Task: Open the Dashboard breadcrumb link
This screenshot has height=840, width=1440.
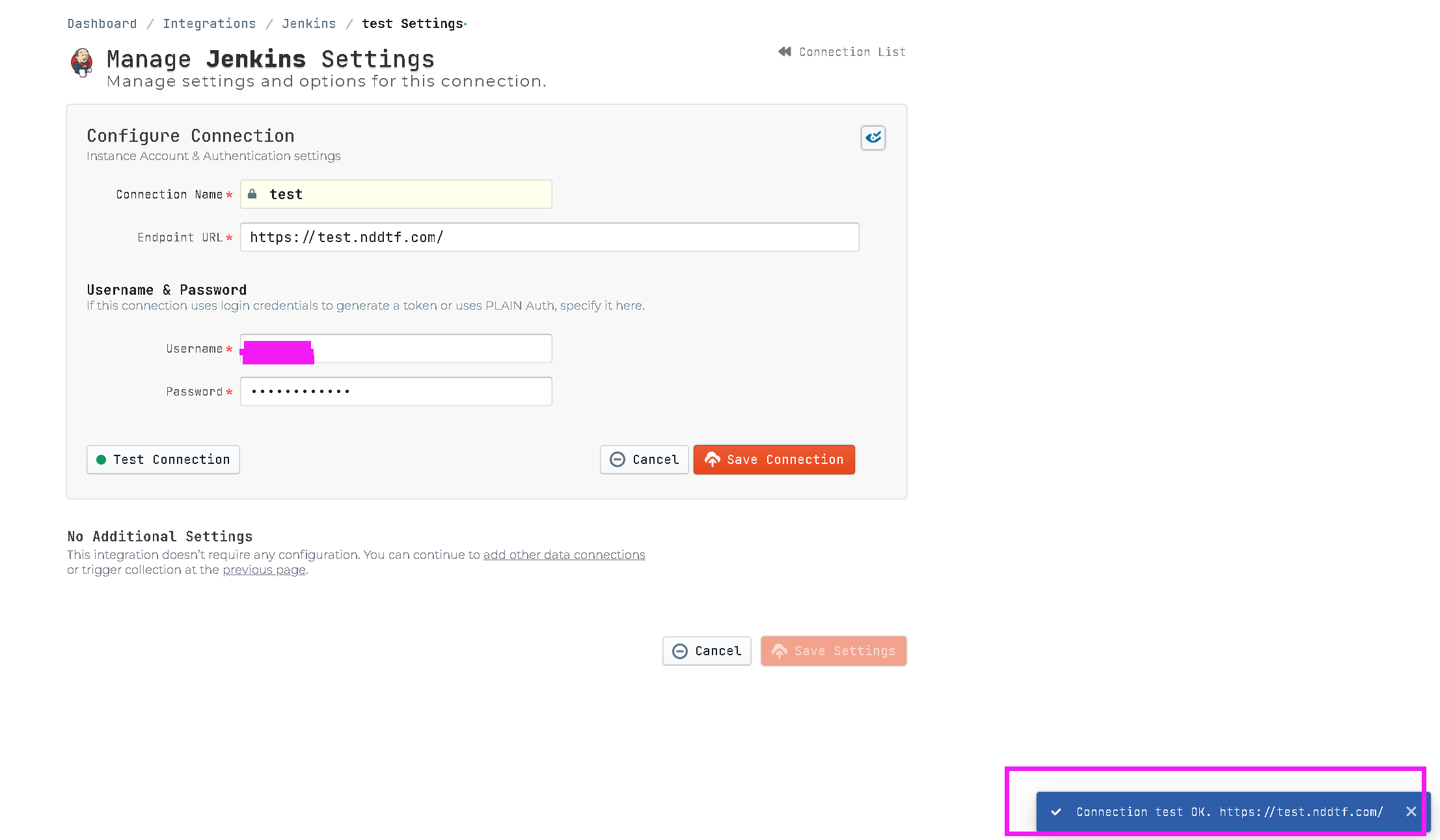Action: pos(102,23)
